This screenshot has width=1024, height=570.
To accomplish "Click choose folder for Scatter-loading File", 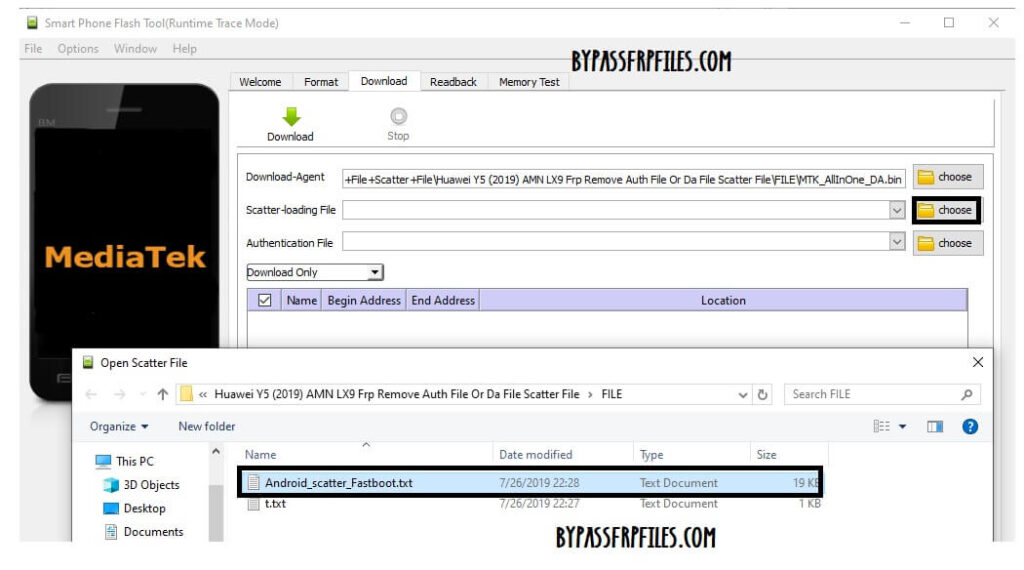I will (947, 210).
